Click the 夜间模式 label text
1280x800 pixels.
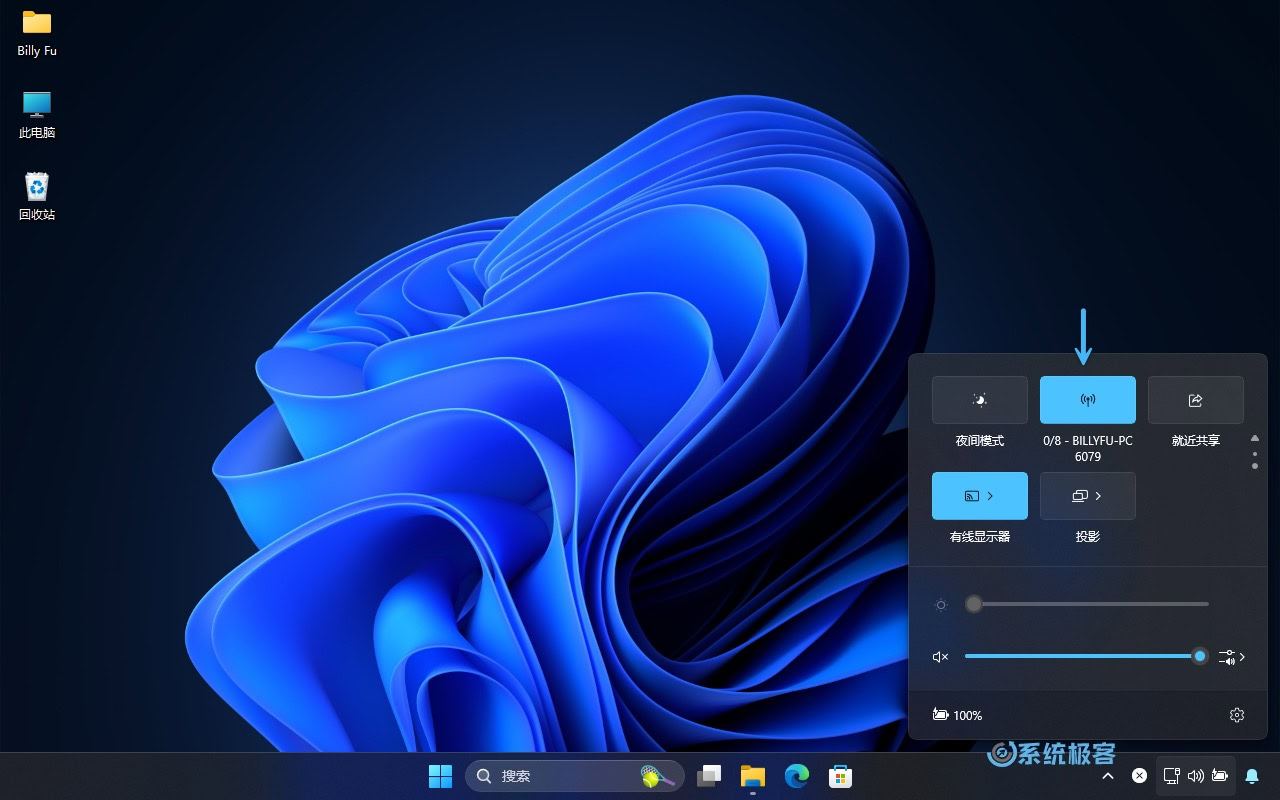click(980, 441)
